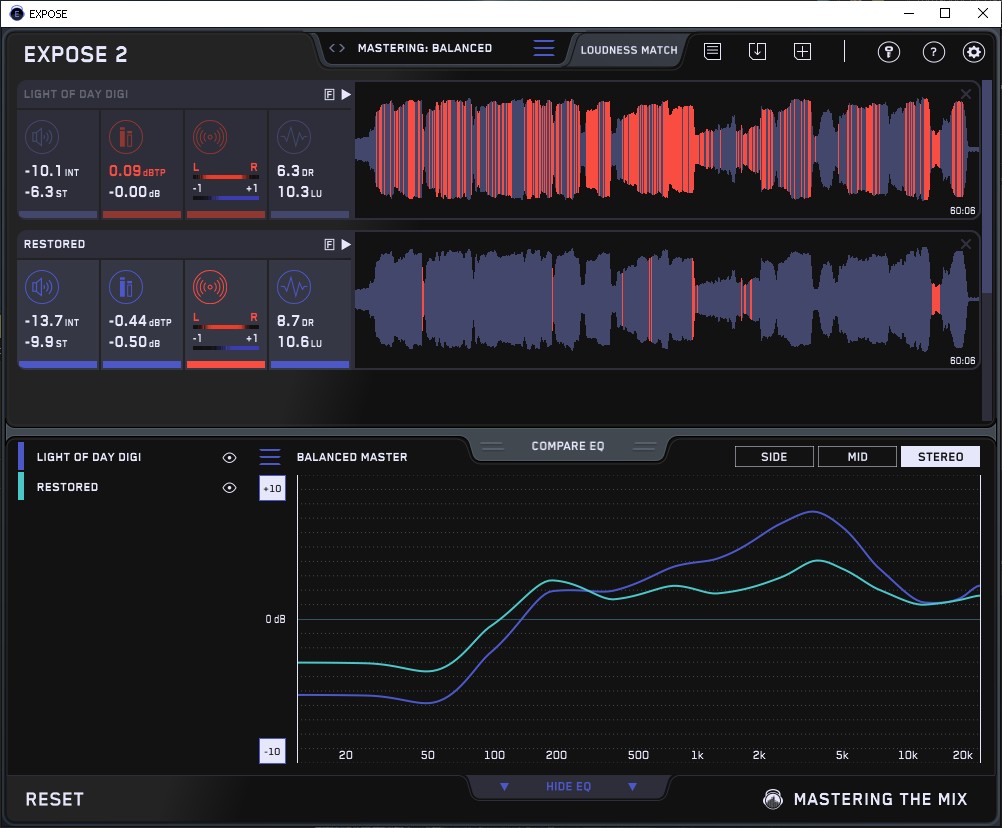The image size is (1002, 828).
Task: Click the question mark help icon
Action: (x=933, y=52)
